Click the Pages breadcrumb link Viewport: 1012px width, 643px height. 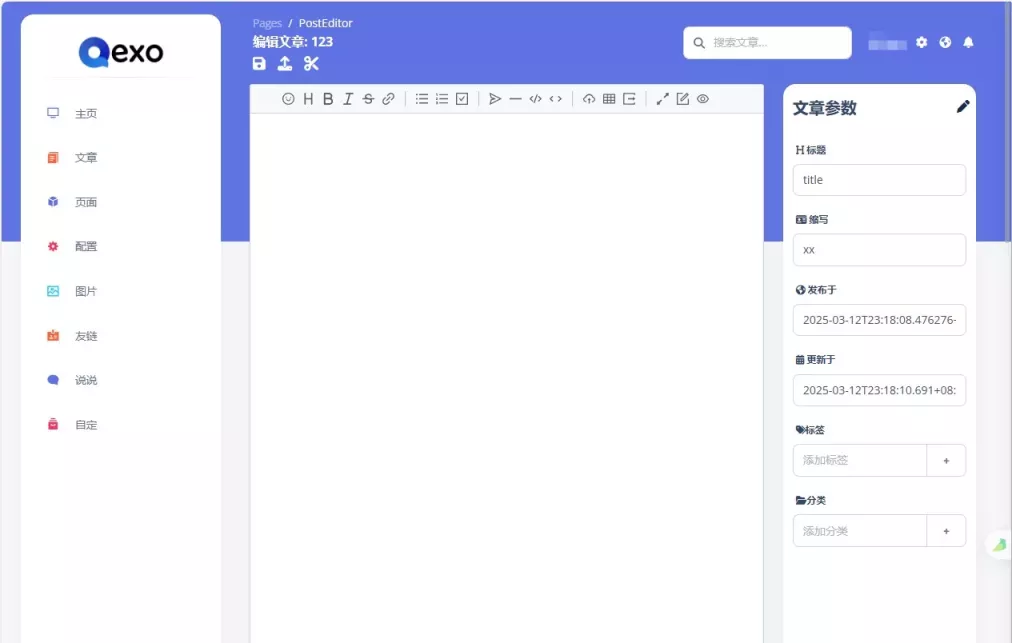pyautogui.click(x=267, y=23)
